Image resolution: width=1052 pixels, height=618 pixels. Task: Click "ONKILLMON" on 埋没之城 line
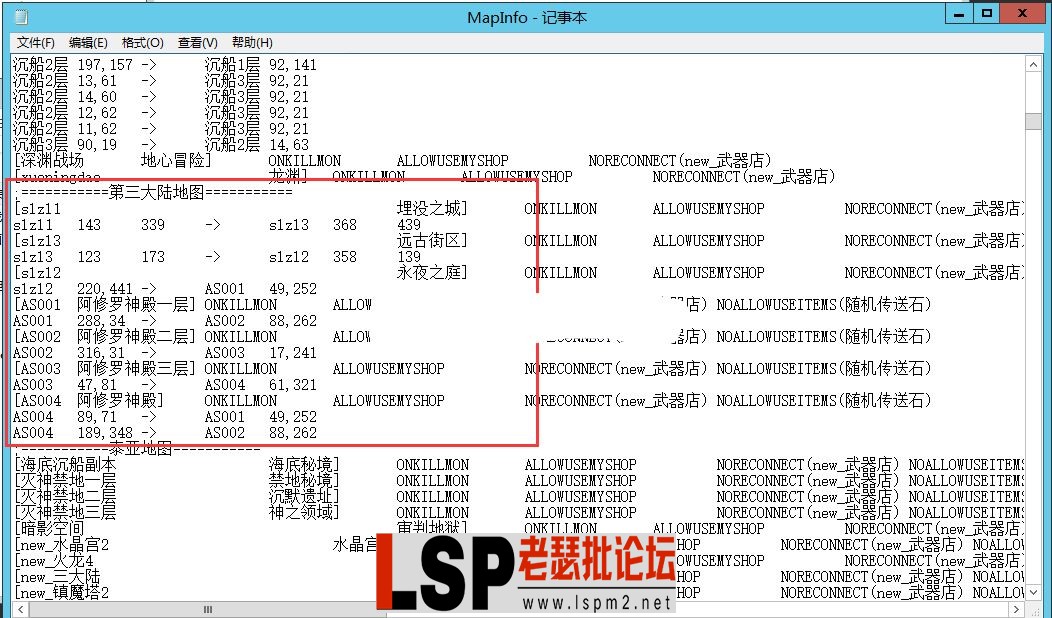click(x=560, y=209)
